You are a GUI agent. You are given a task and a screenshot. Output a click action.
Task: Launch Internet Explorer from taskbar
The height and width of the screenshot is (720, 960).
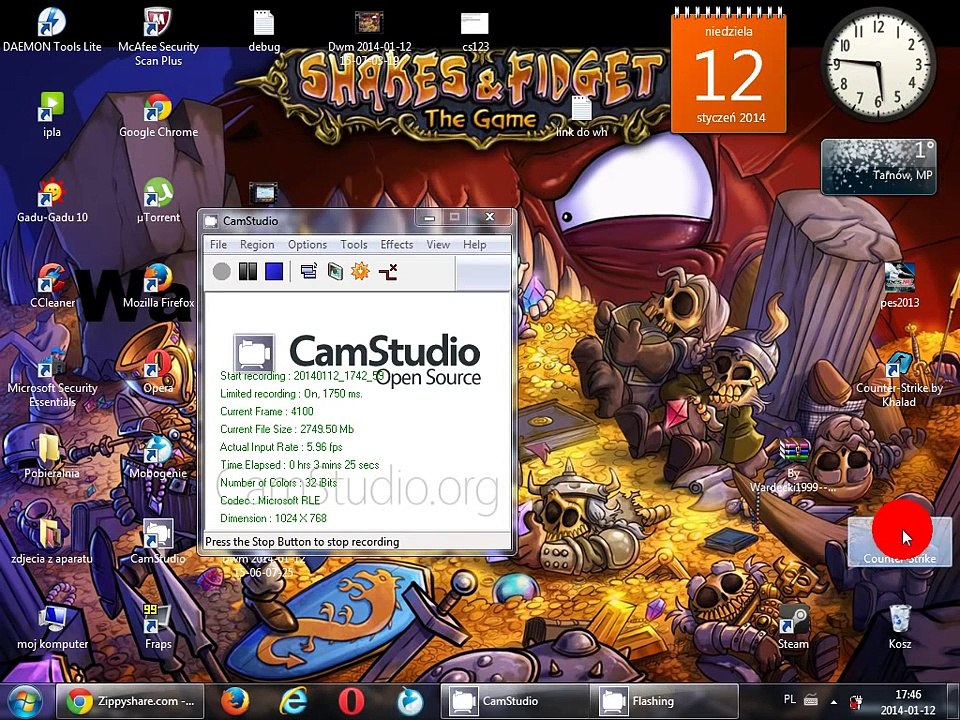tap(294, 702)
